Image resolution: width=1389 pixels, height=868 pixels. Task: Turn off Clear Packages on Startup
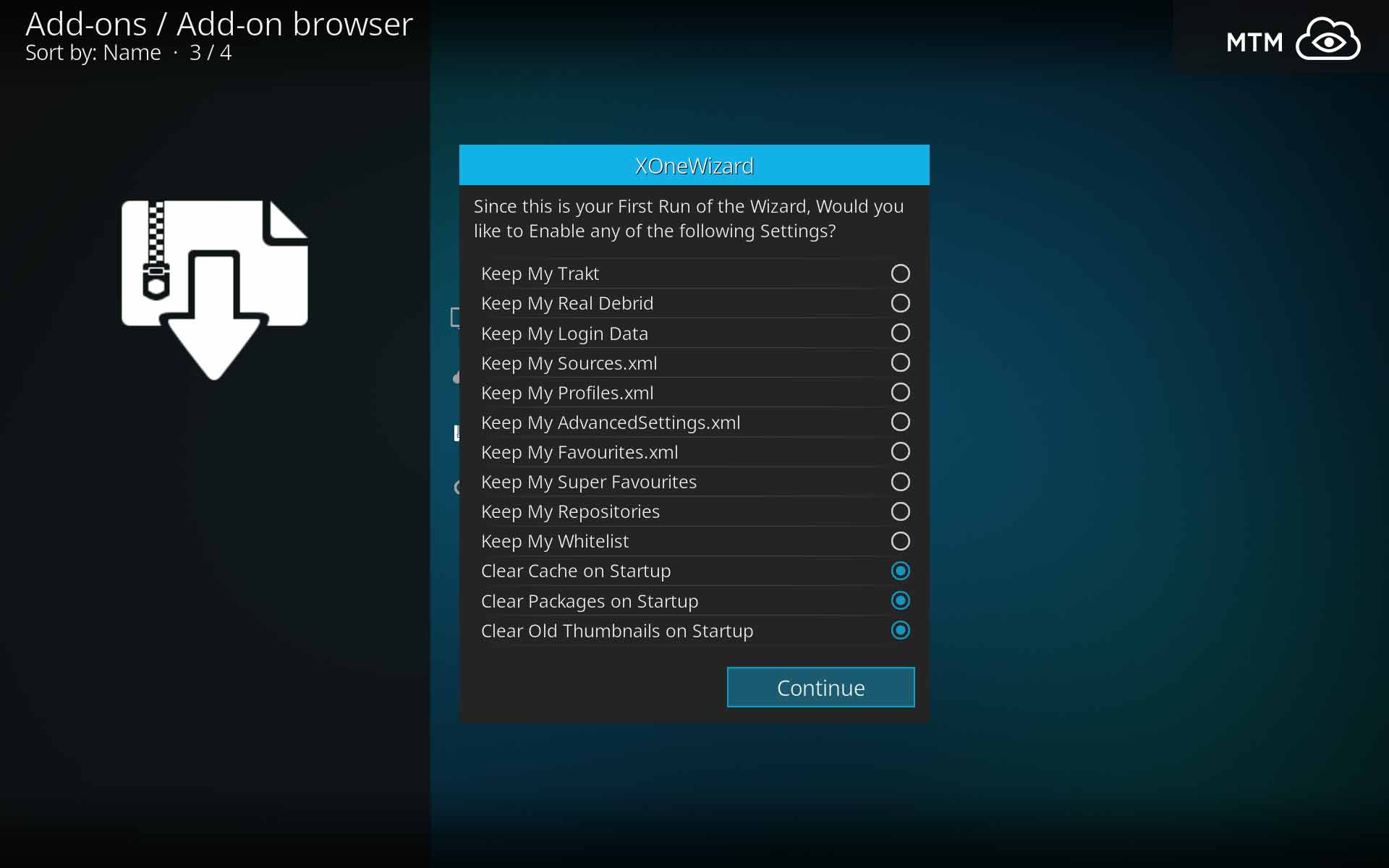click(900, 600)
